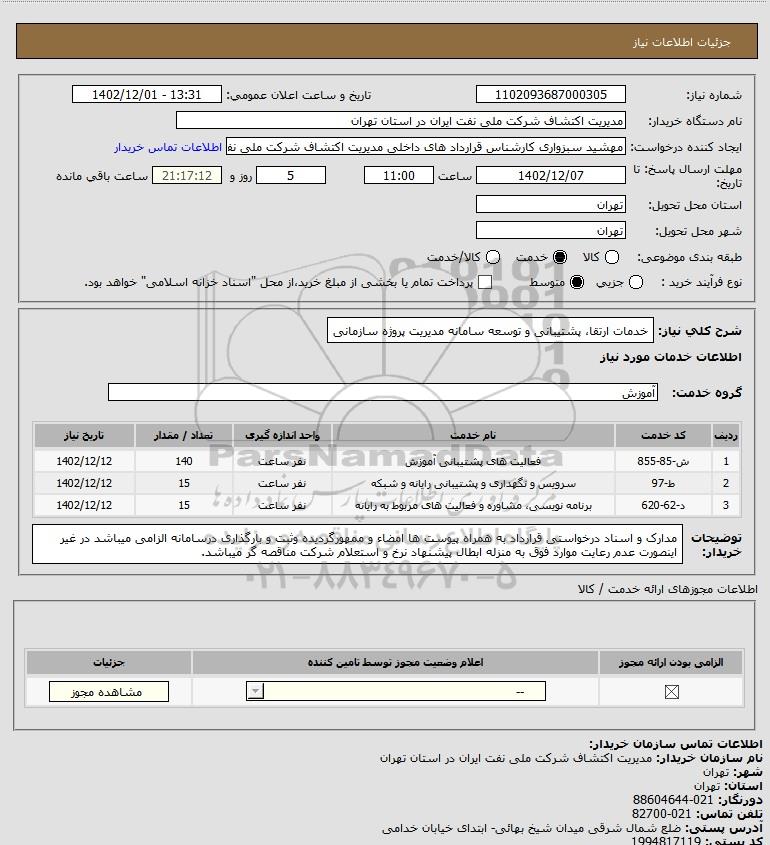Click the گروه خدمت field آموزش
The image size is (770, 845).
pyautogui.click(x=383, y=392)
